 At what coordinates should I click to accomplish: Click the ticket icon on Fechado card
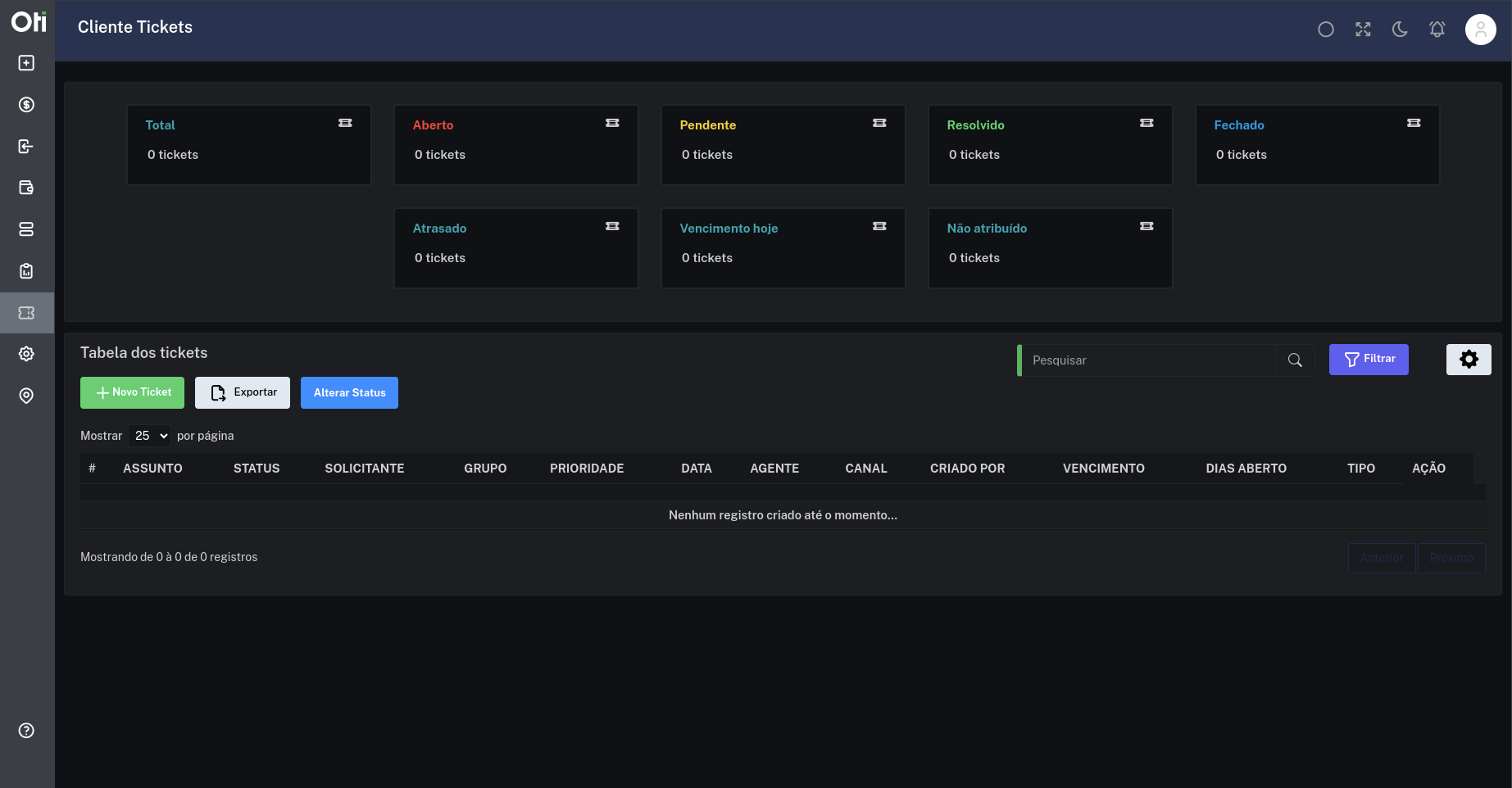click(1414, 123)
